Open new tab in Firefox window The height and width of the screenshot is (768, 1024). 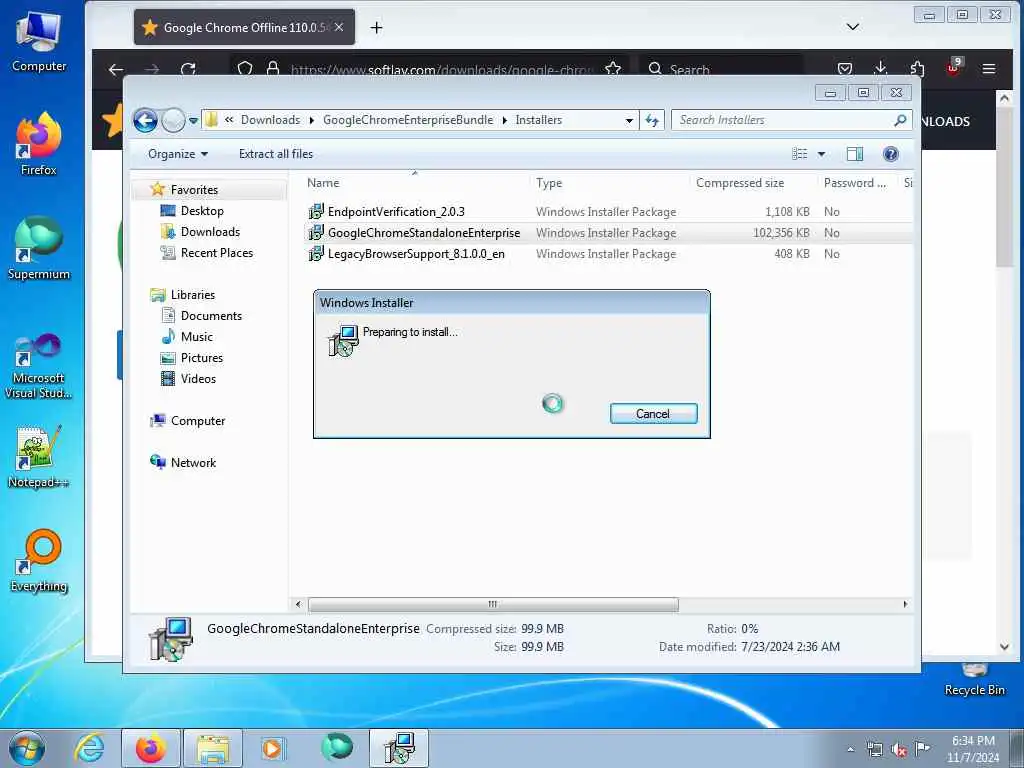point(376,27)
